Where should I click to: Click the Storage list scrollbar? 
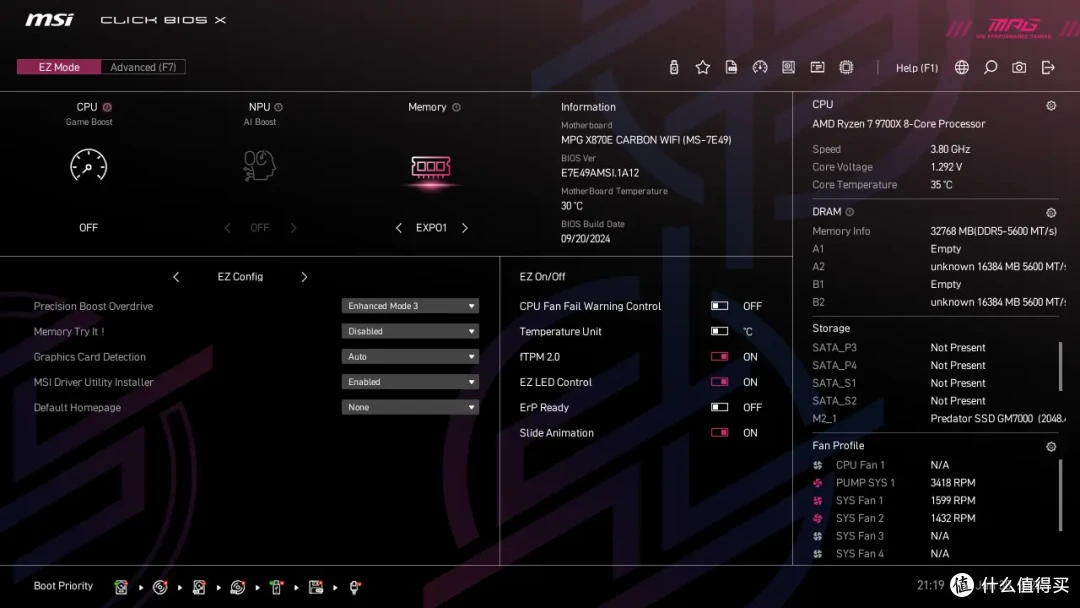pyautogui.click(x=1061, y=366)
